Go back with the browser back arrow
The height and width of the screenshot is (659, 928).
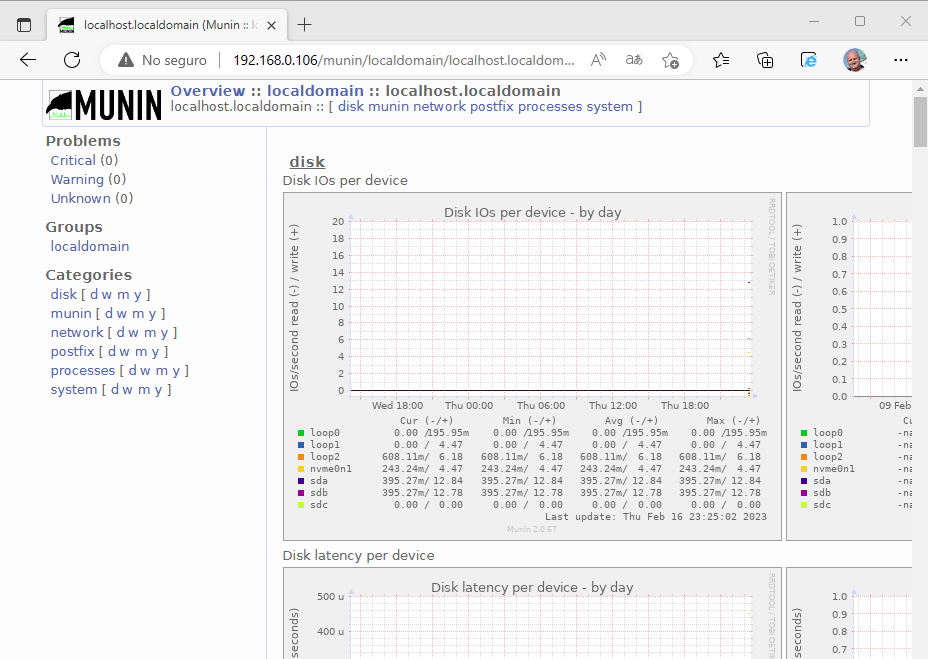point(28,60)
